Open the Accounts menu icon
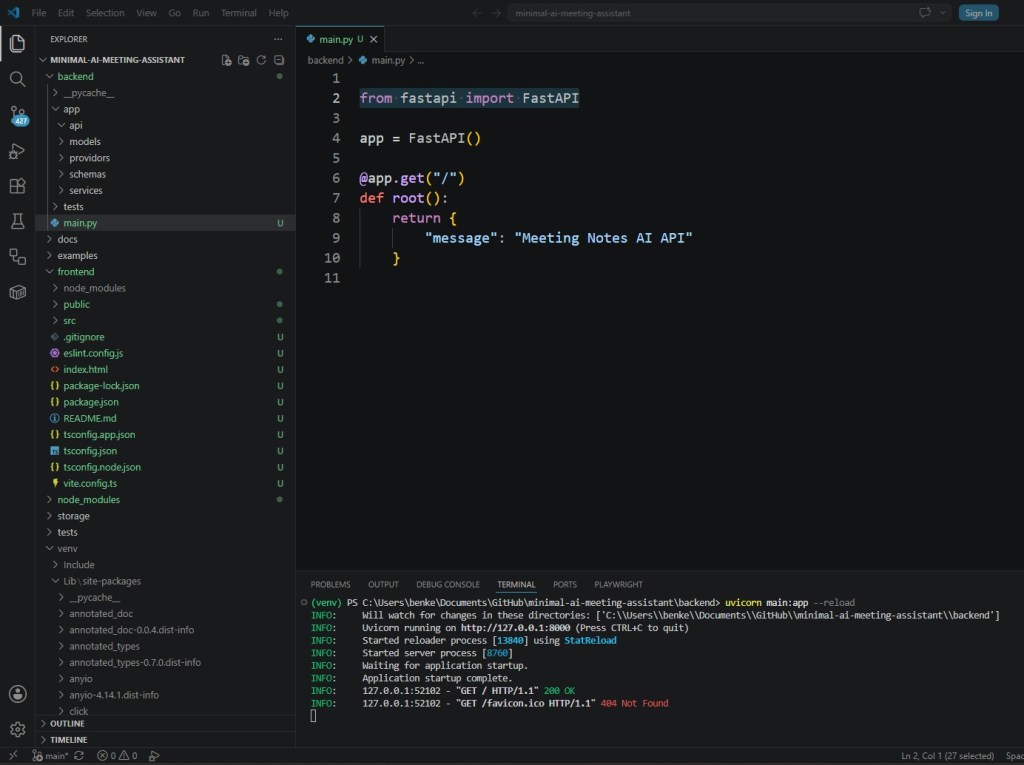Screen dimensions: 1024x765 tap(18, 694)
